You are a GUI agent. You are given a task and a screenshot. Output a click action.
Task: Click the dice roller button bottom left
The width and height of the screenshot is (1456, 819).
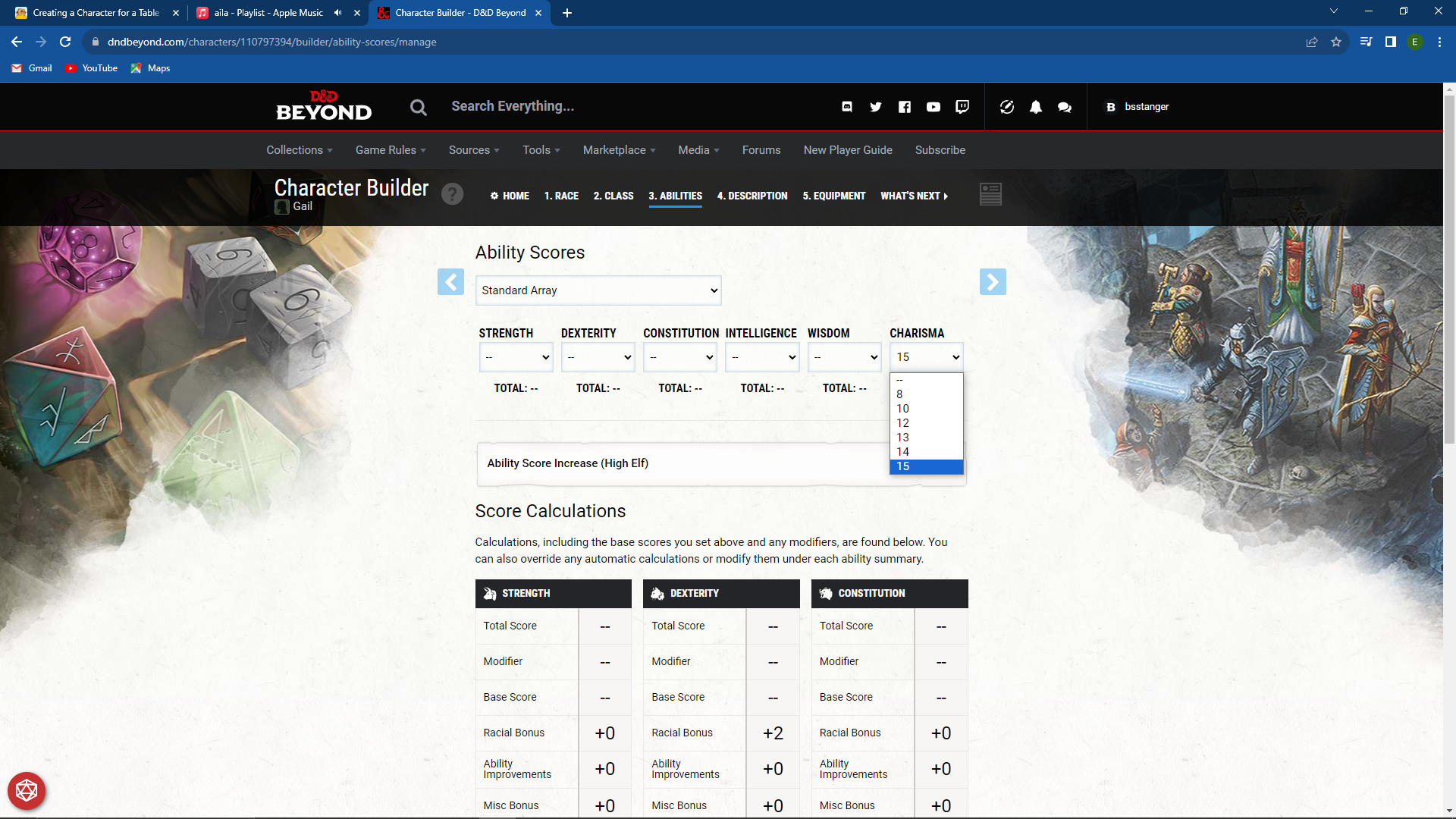tap(27, 790)
